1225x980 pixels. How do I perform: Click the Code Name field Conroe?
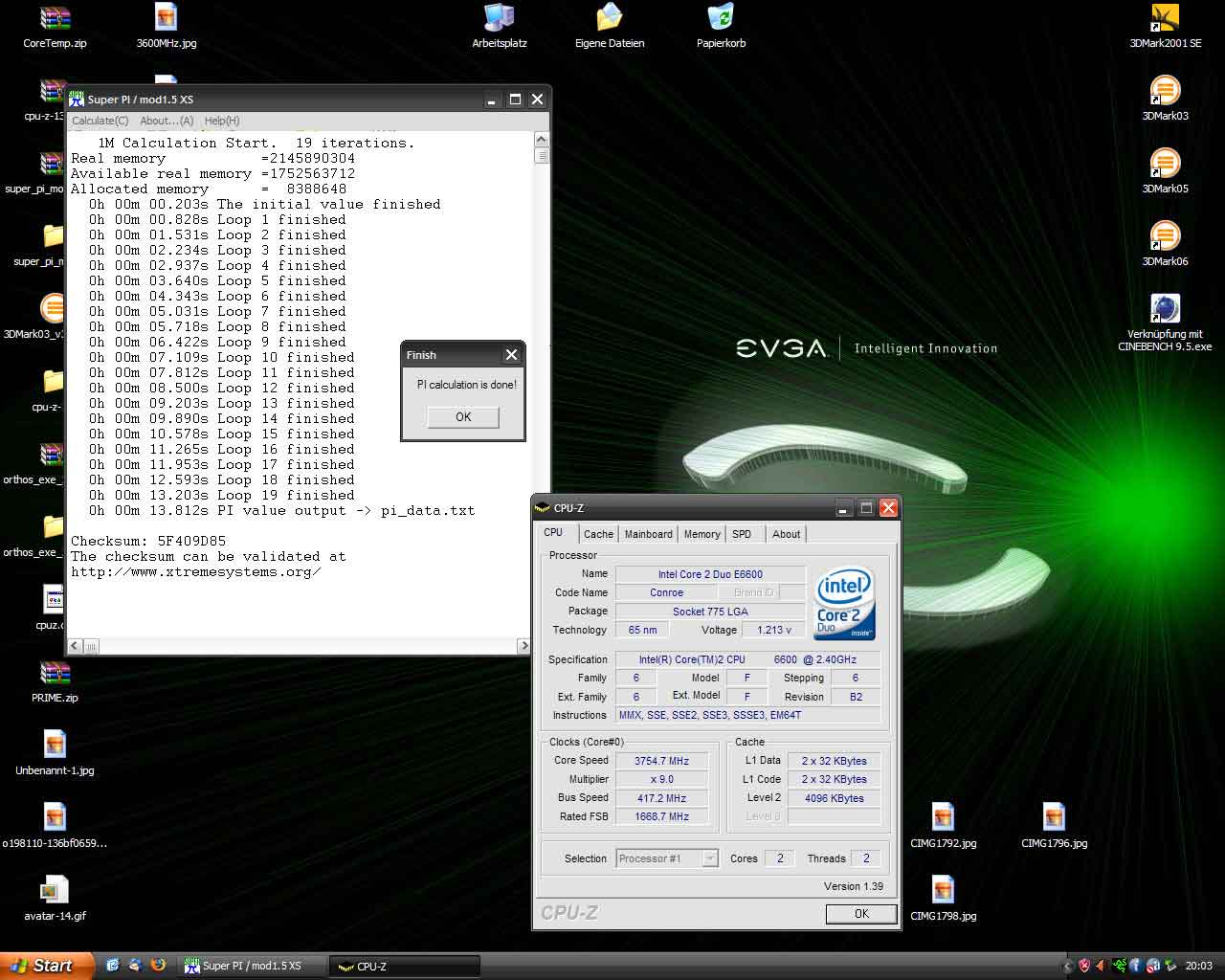point(666,592)
